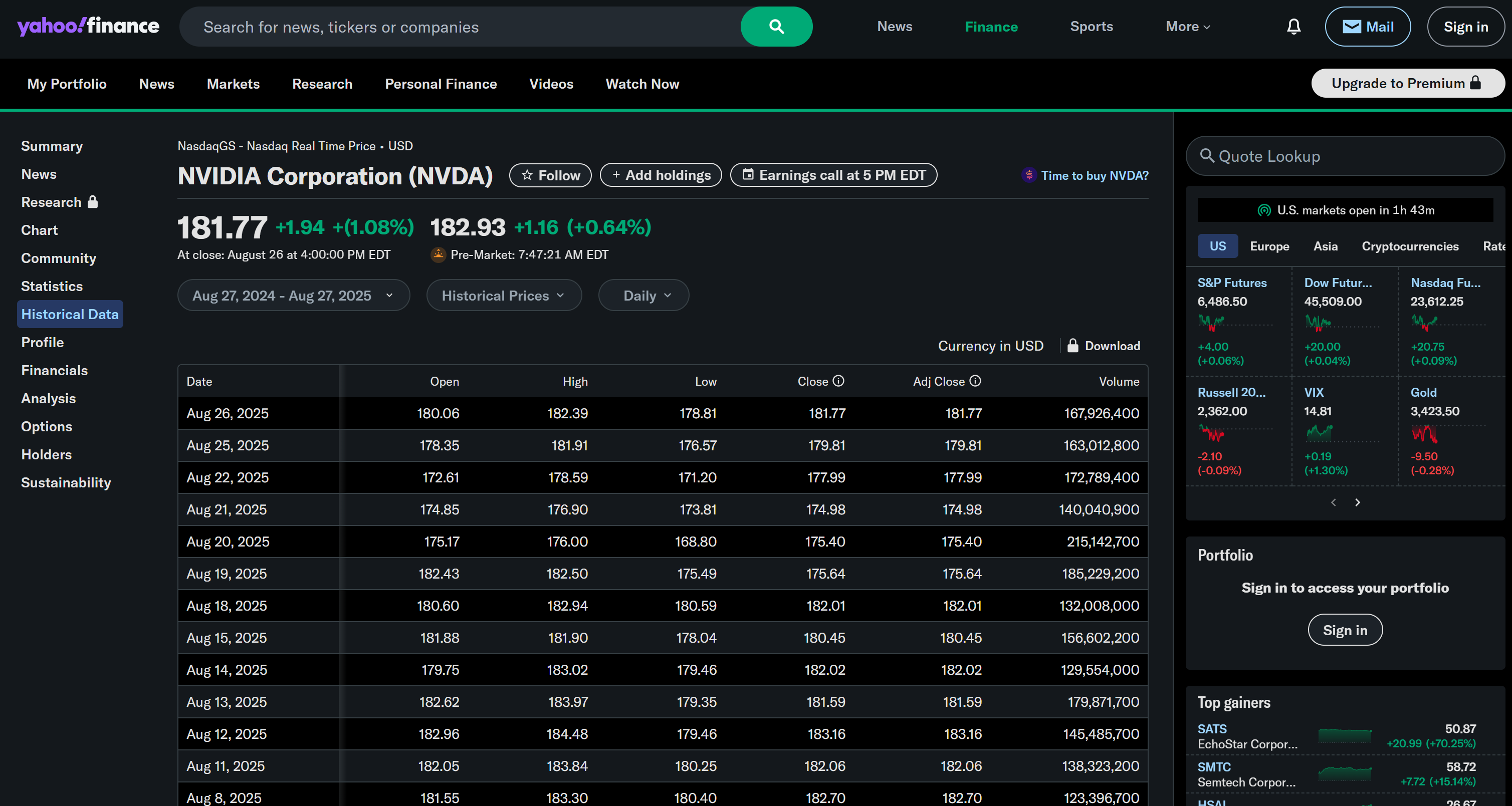The width and height of the screenshot is (1512, 806).
Task: Click the Yahoo Finance logo
Action: [x=88, y=26]
